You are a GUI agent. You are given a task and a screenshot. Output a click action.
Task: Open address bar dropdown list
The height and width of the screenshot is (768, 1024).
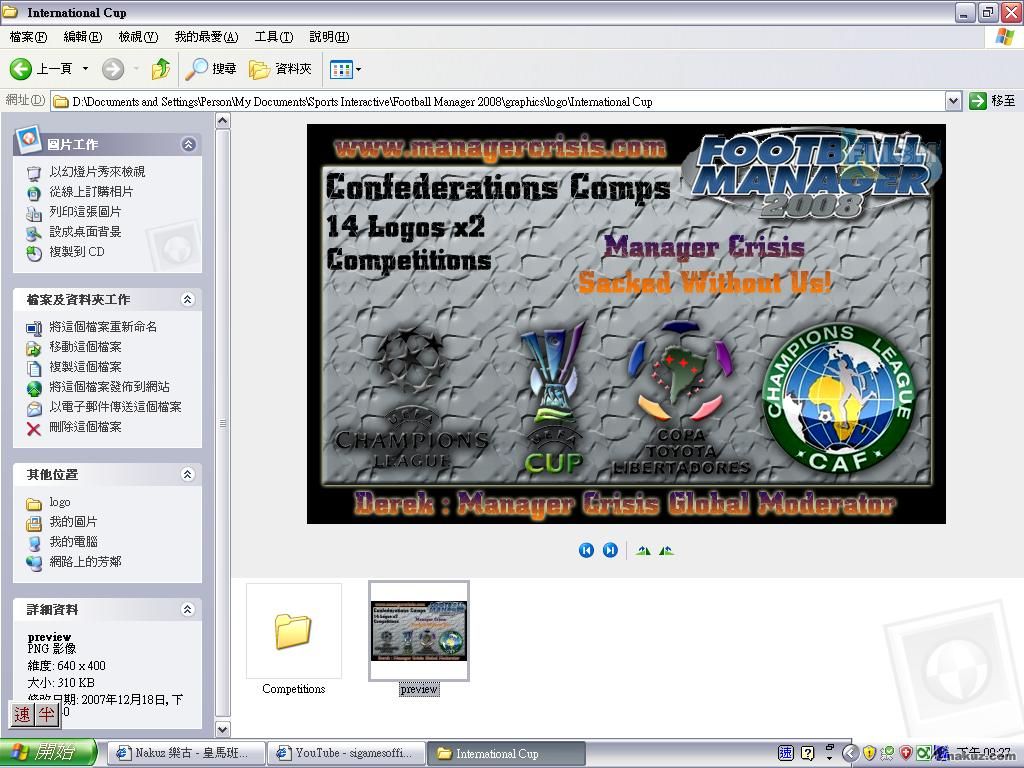953,101
